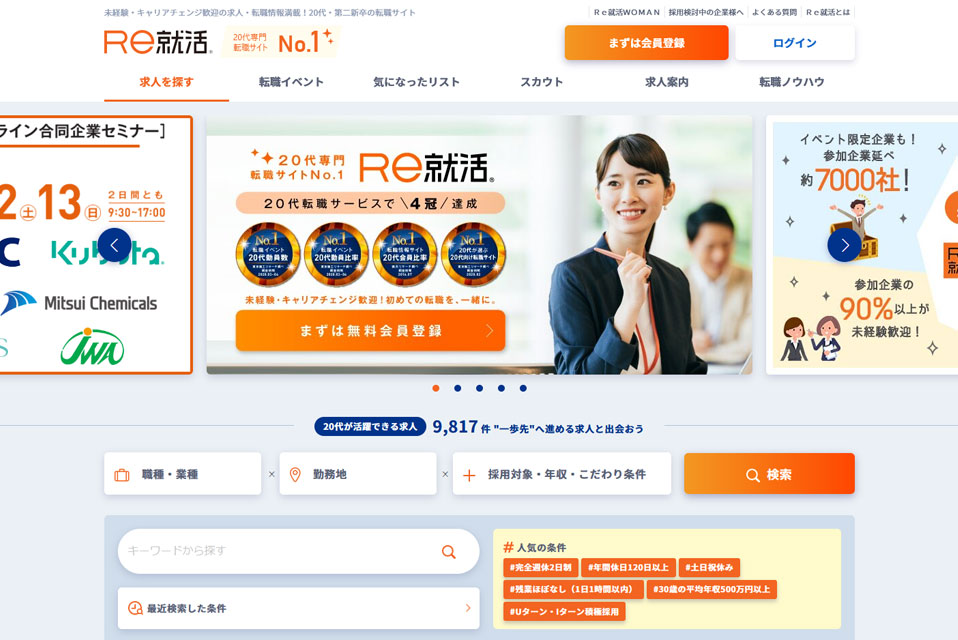Click the briefcase icon in 職種・業種 field
The width and height of the screenshot is (958, 640).
122,475
